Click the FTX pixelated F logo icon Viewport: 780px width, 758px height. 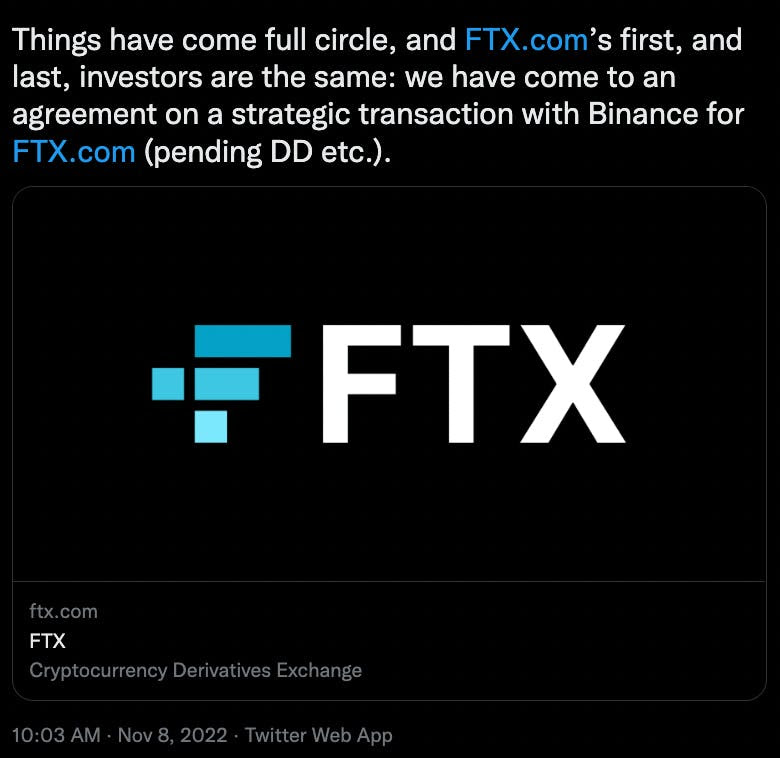click(x=221, y=383)
